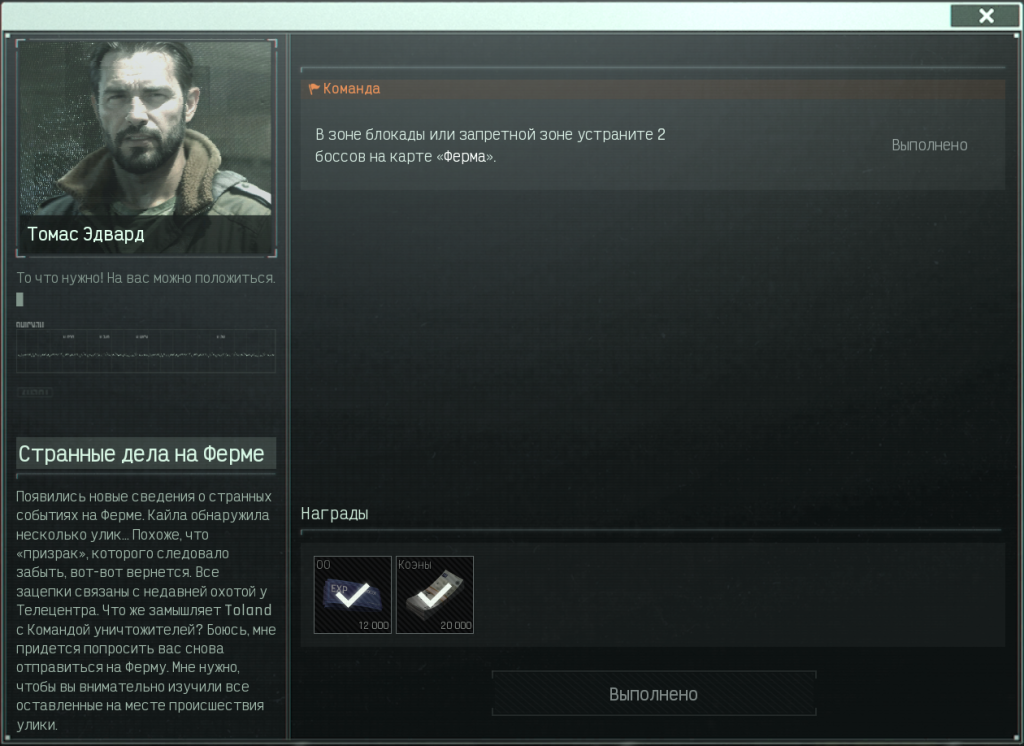Click the large Выполнено button at bottom

(654, 694)
